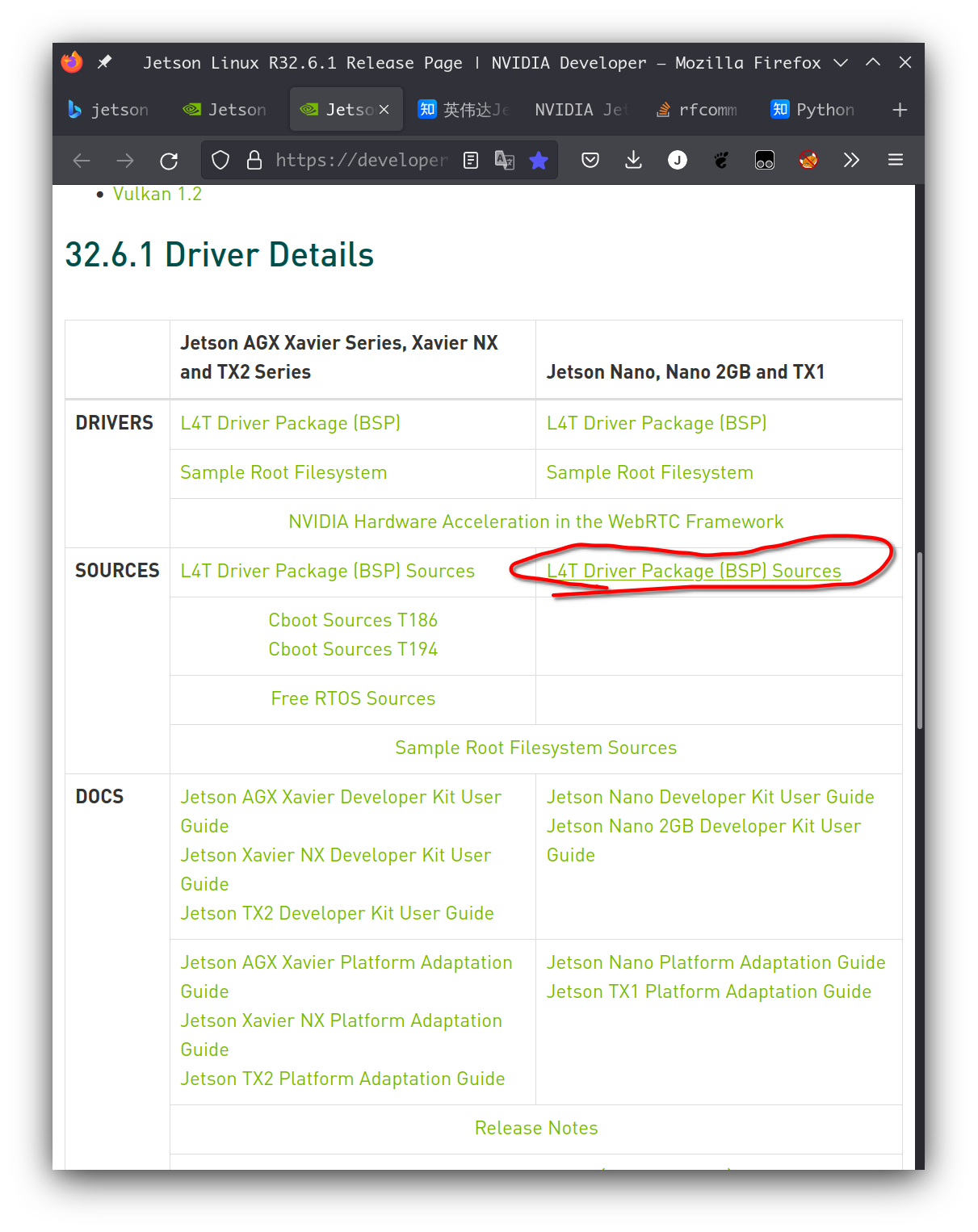Reload the page
The height and width of the screenshot is (1232, 978).
click(x=169, y=161)
